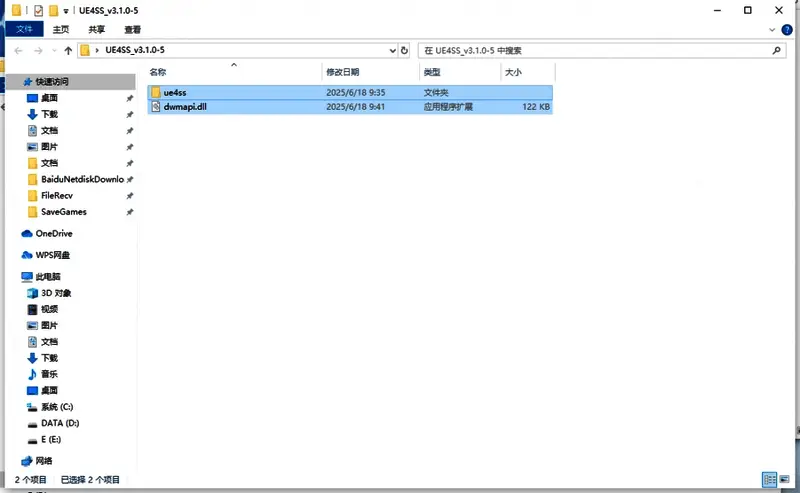The width and height of the screenshot is (800, 493).
Task: Click the Back navigation arrow
Action: tap(19, 50)
